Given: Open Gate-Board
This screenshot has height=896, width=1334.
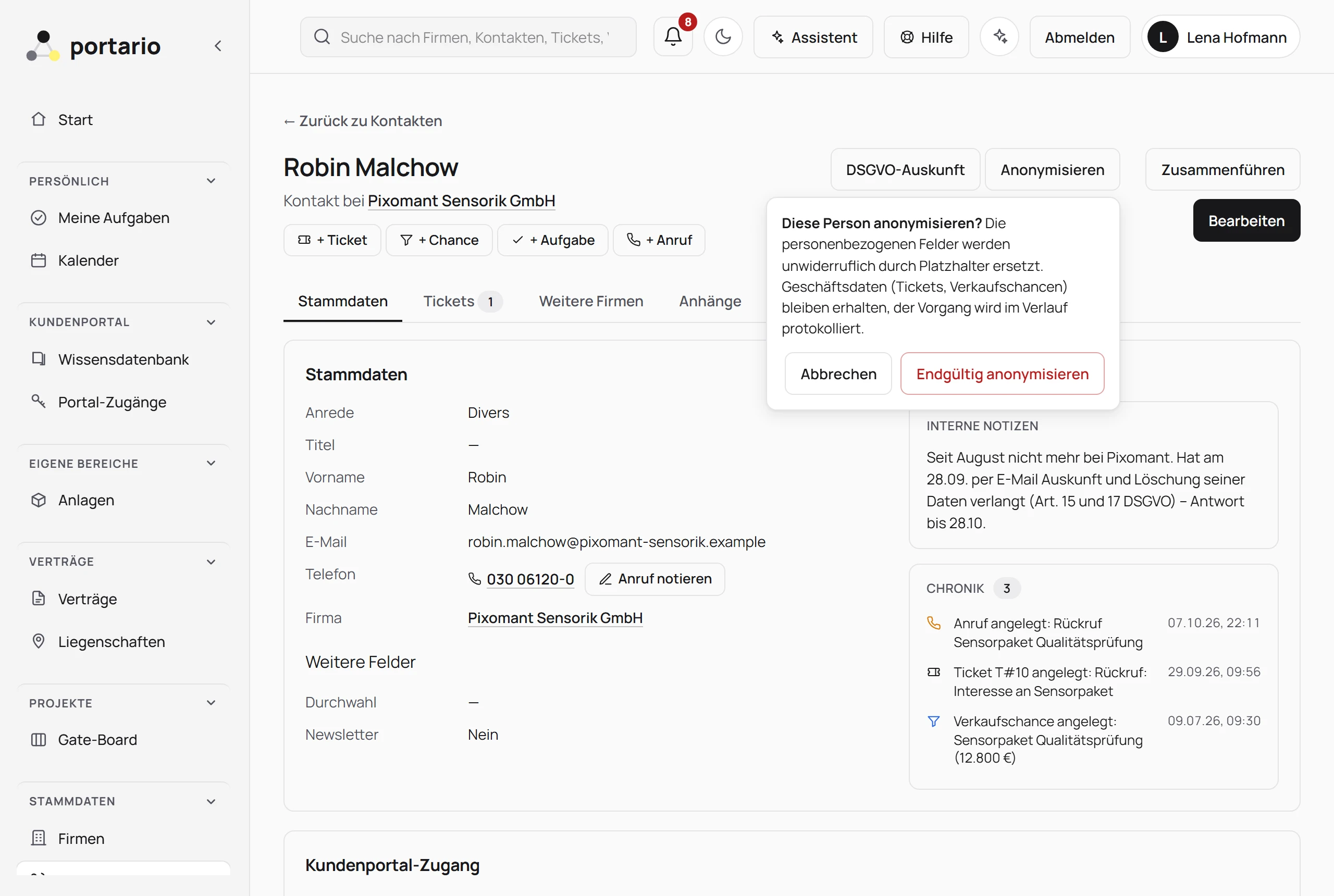Looking at the screenshot, I should pos(123,740).
